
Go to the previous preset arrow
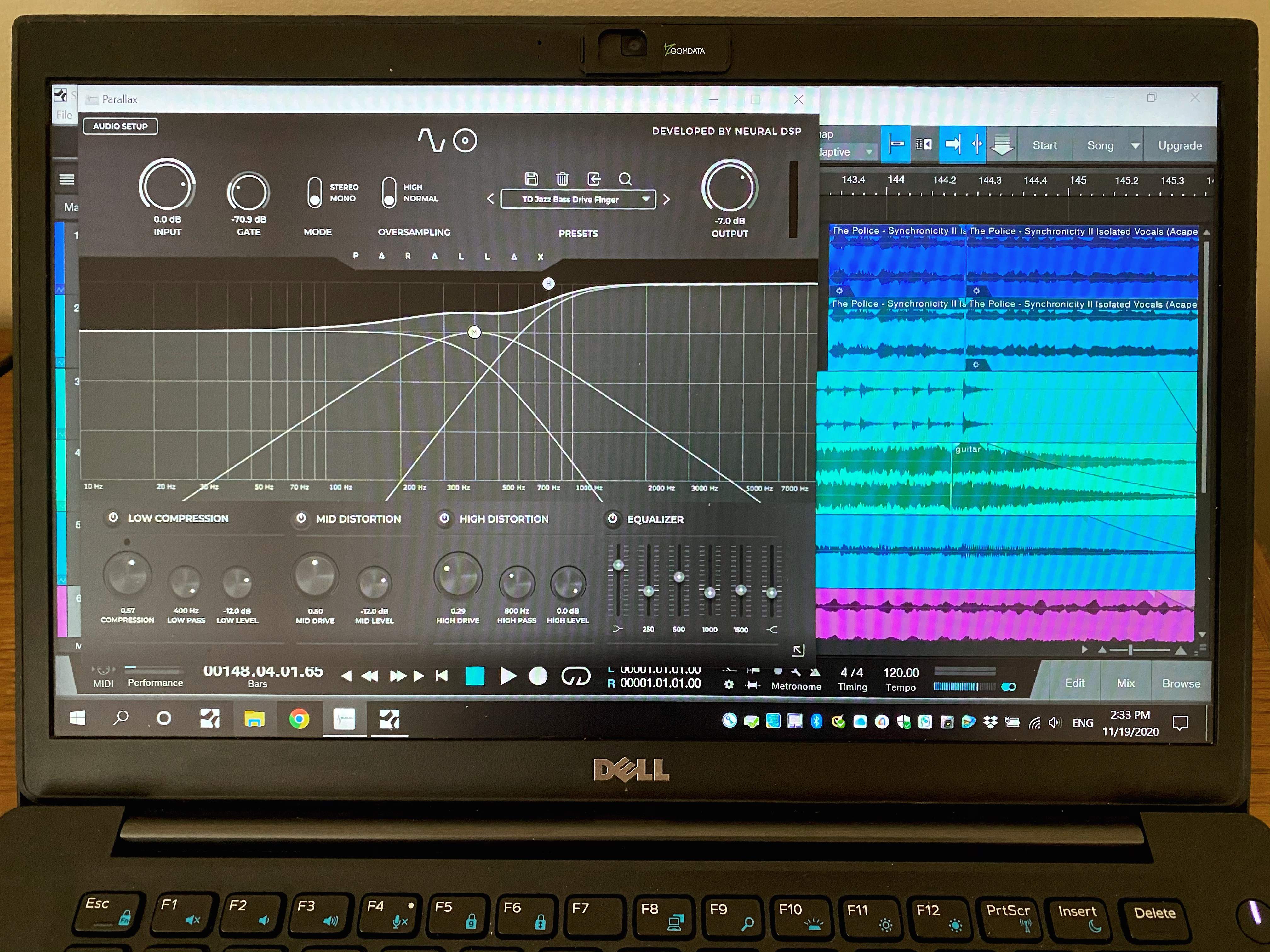[490, 199]
